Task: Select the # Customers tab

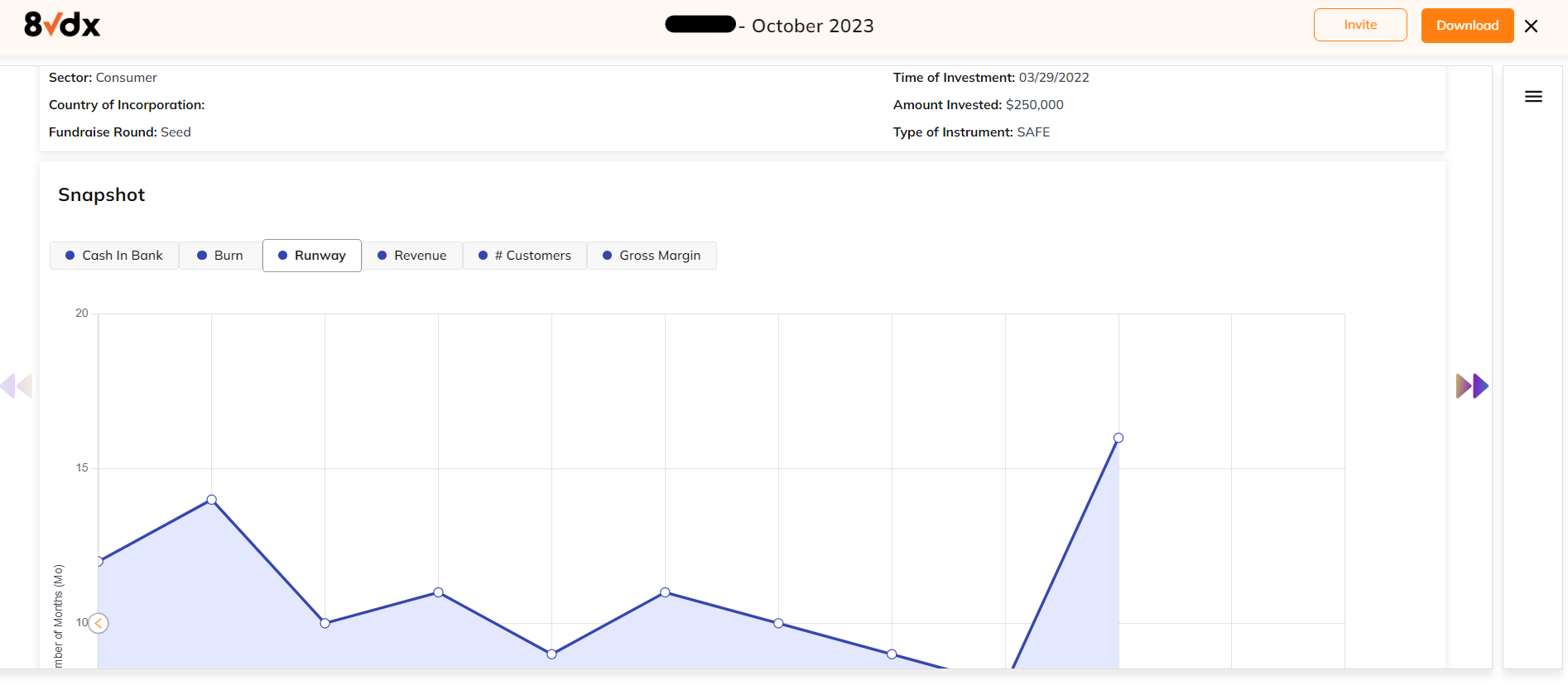Action: [x=525, y=256]
